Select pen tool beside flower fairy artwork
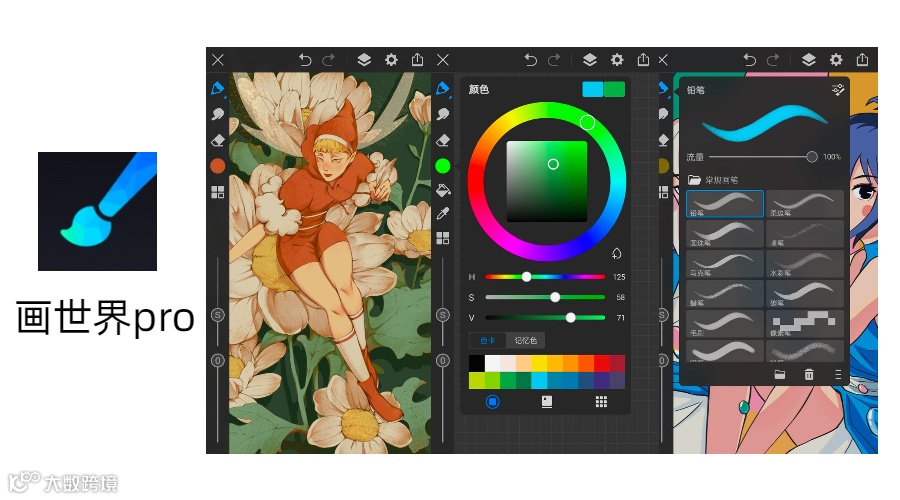 click(218, 88)
